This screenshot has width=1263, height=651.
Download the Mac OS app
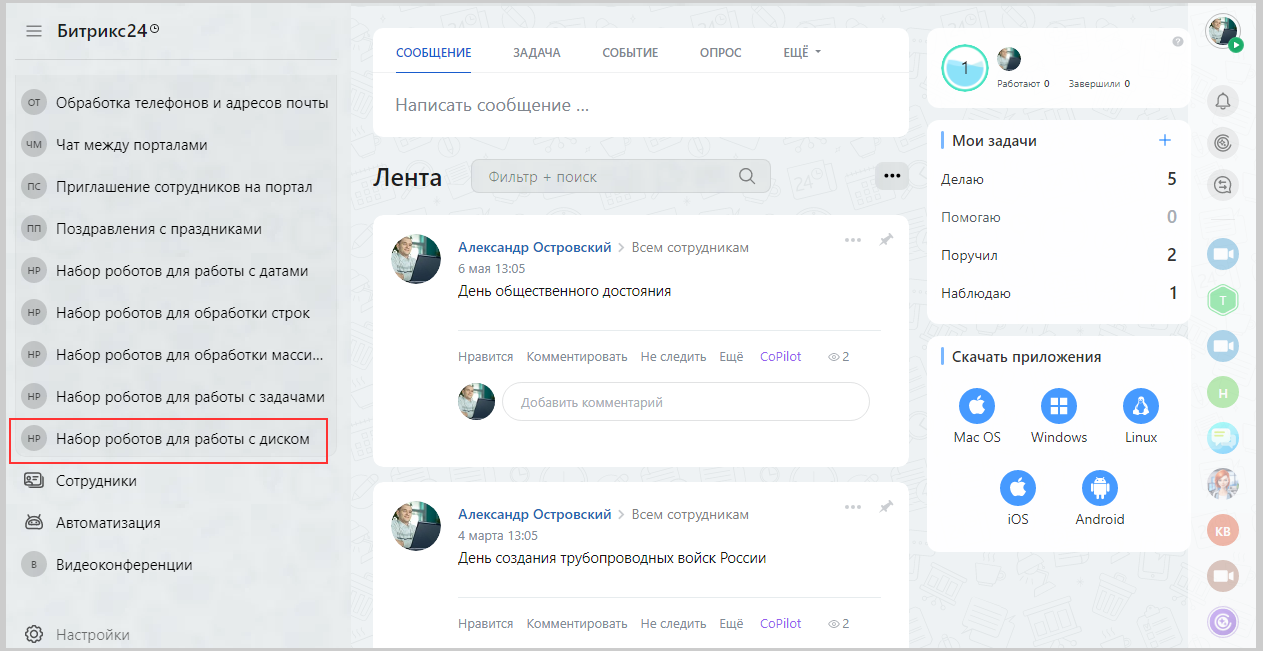click(x=977, y=407)
